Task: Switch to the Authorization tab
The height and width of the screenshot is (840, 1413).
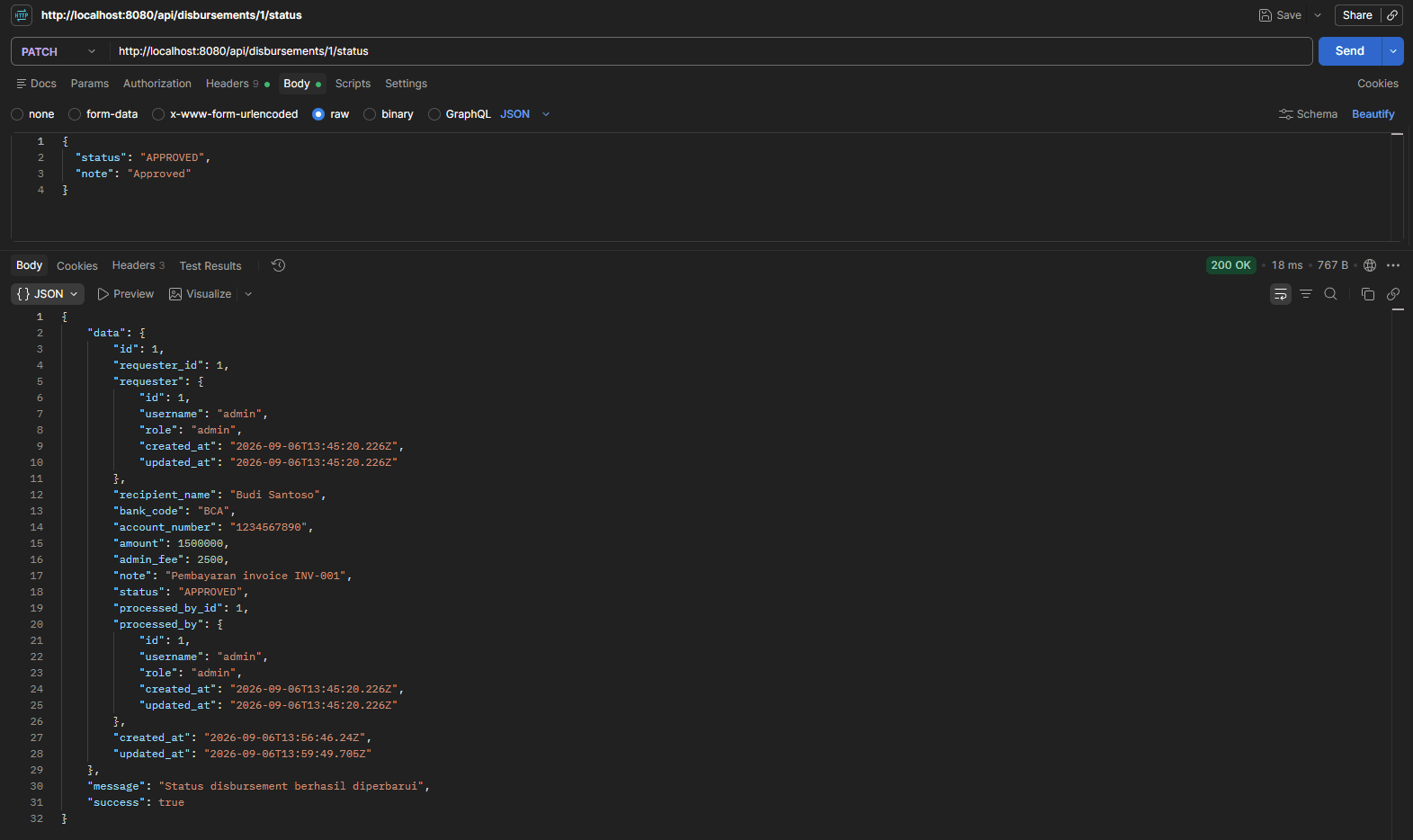Action: [x=157, y=84]
